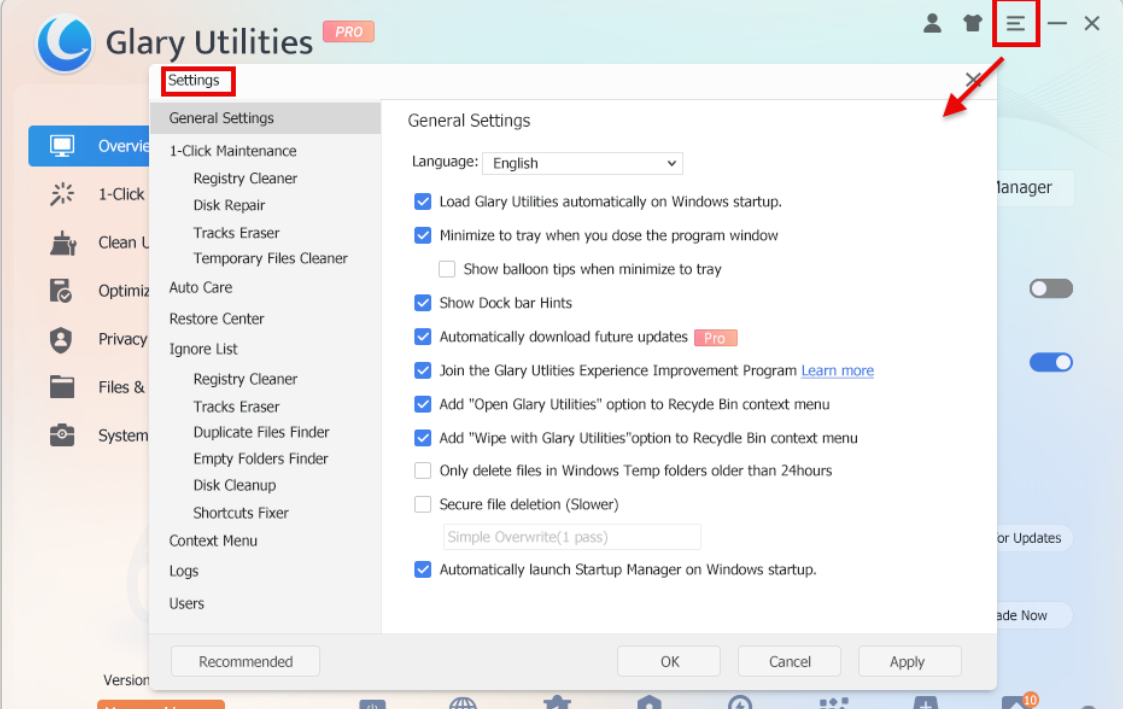
Task: Open the Learn more link
Action: pyautogui.click(x=837, y=370)
